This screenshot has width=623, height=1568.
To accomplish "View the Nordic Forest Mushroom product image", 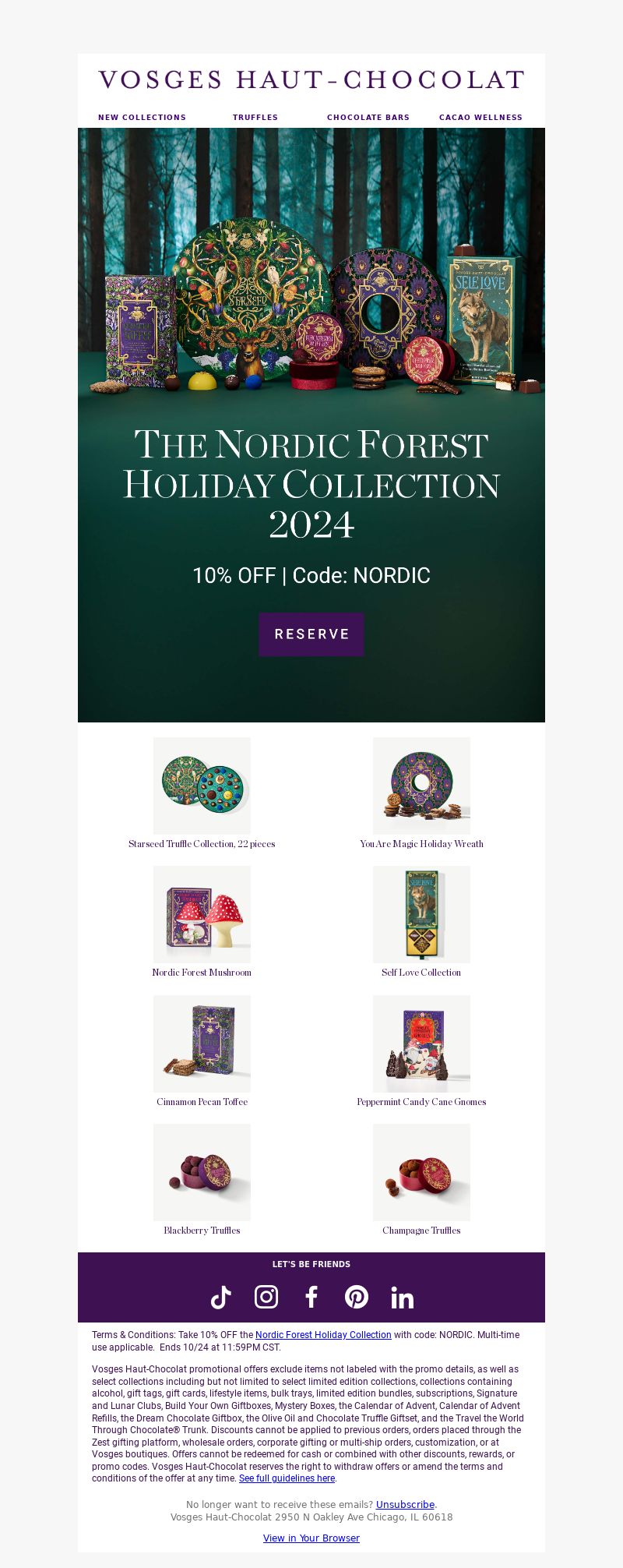I will coord(202,914).
